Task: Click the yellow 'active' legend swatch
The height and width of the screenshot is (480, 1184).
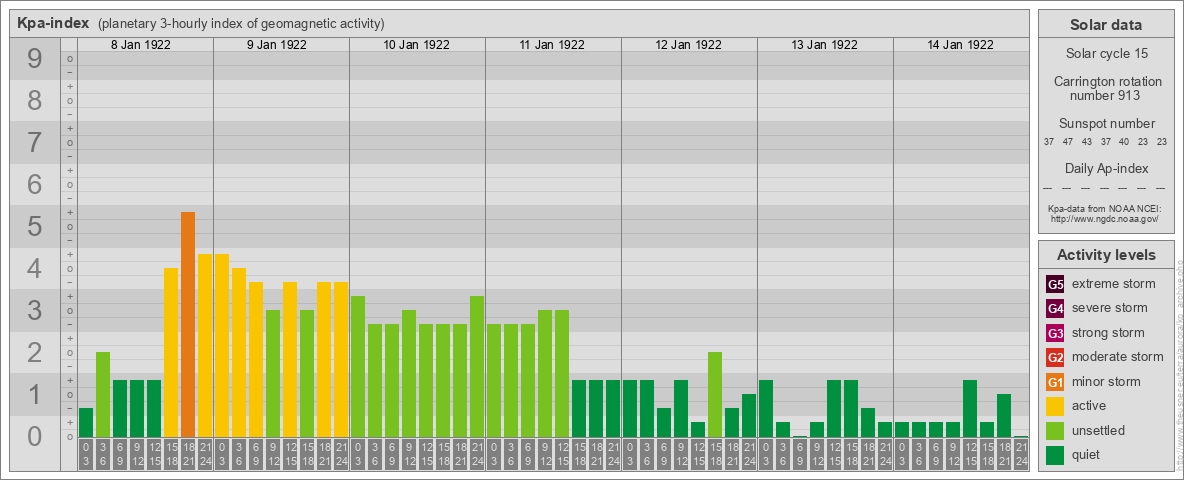Action: (1055, 406)
